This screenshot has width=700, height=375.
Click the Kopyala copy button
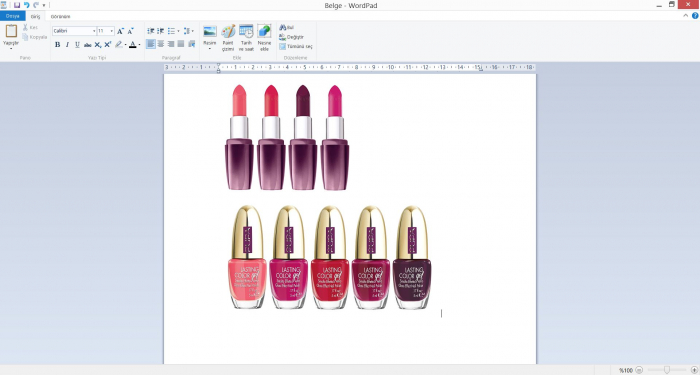point(34,37)
